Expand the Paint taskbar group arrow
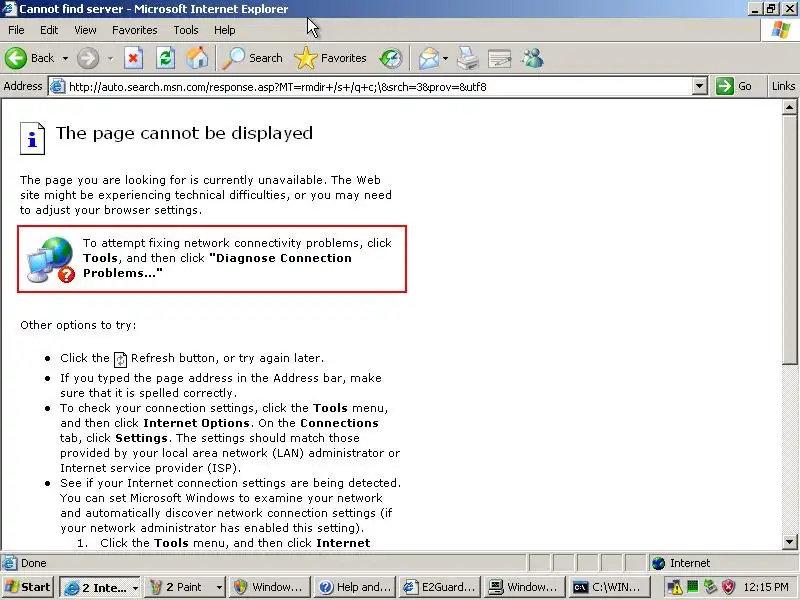Screen dimensions: 800x600 pos(219,588)
